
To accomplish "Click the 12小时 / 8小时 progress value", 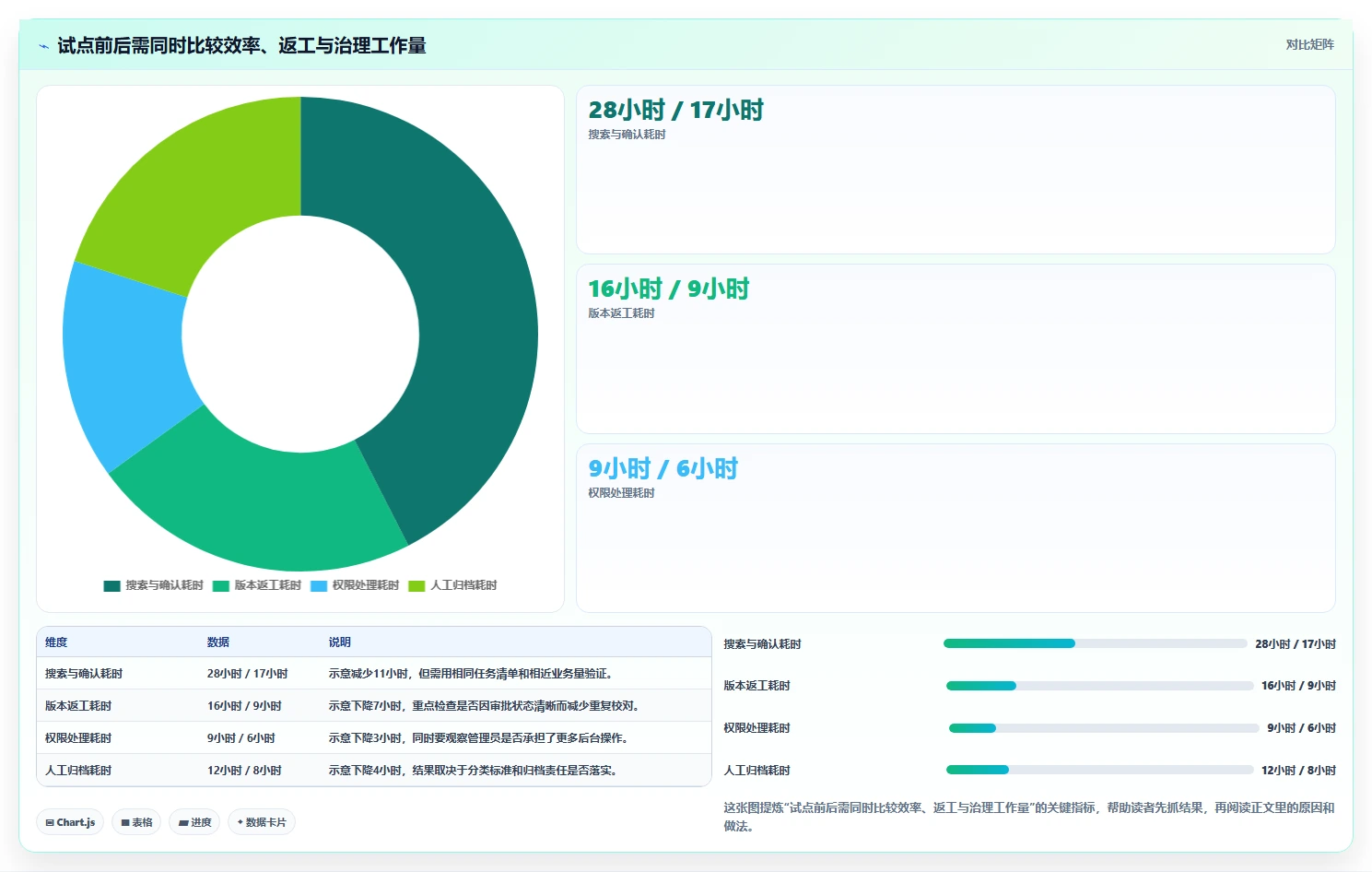I will [1298, 771].
